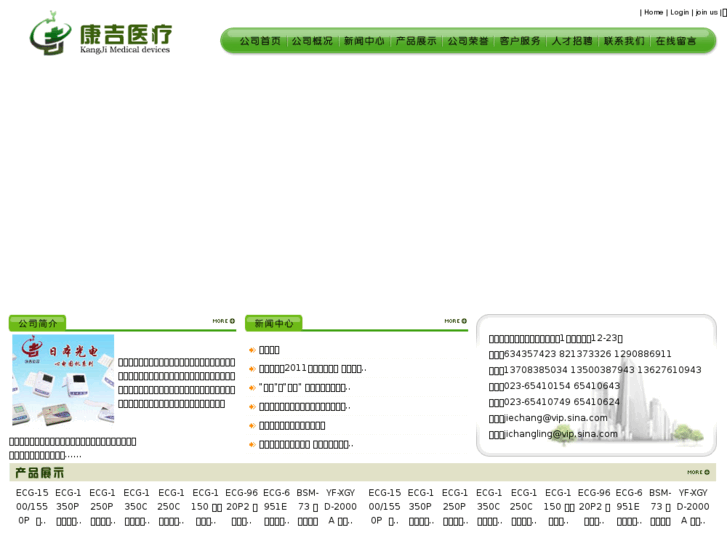
Task: Open first ECG-1250C product link
Action: [171, 507]
